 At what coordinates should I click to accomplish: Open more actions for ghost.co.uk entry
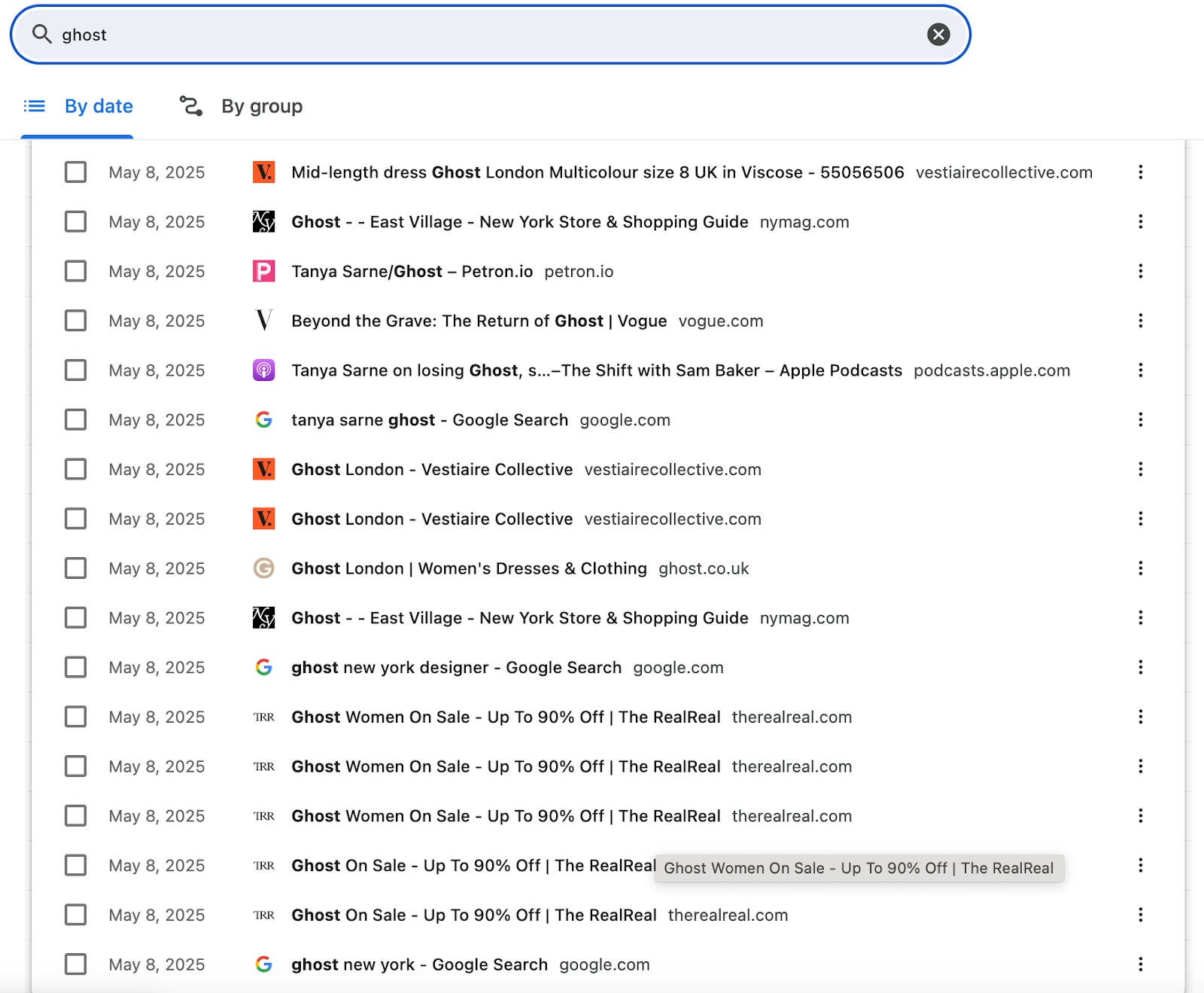(x=1140, y=568)
